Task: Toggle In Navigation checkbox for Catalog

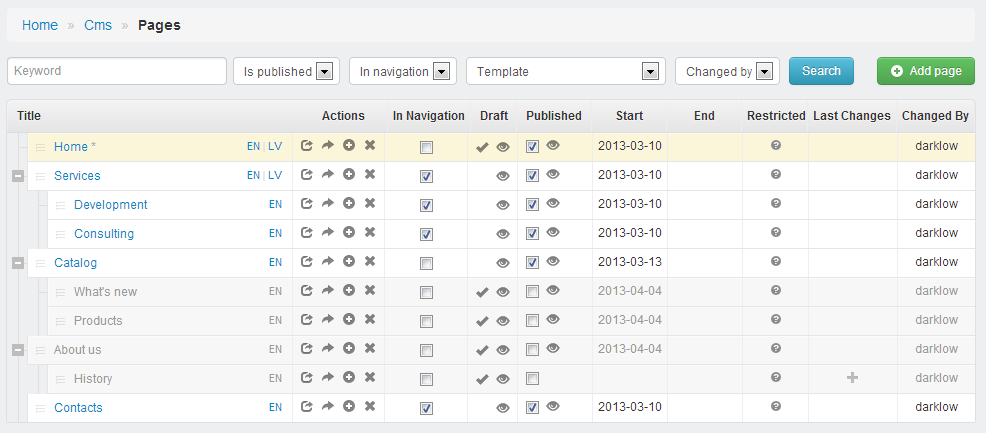Action: [x=426, y=263]
